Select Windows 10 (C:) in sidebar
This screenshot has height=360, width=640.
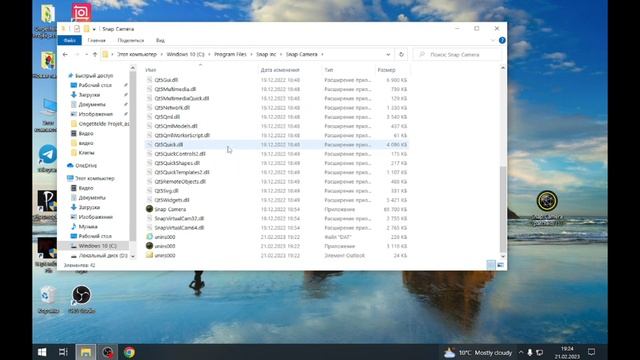point(97,246)
